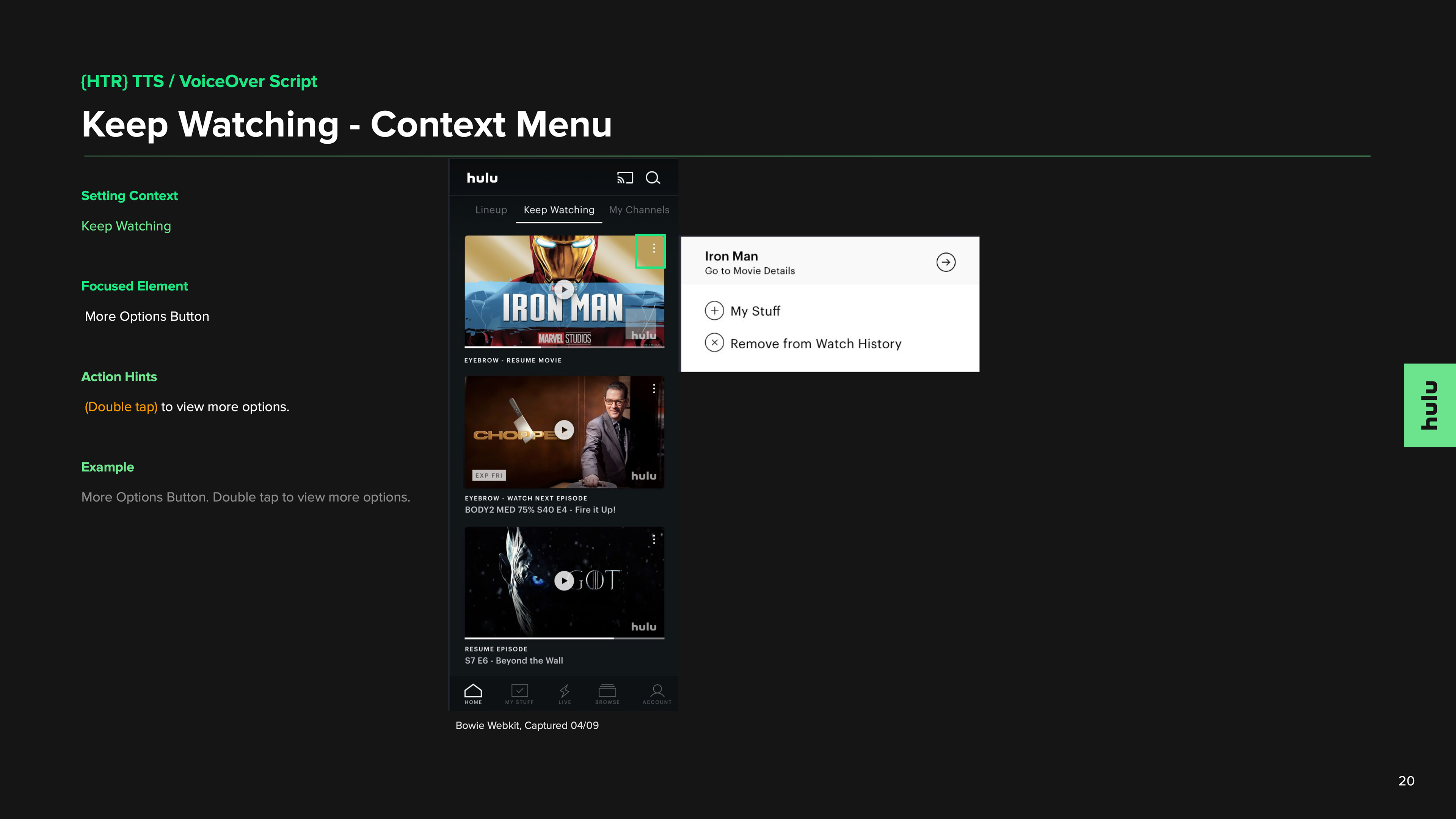Play Iron Man from the thumbnail
1456x819 pixels.
click(563, 289)
